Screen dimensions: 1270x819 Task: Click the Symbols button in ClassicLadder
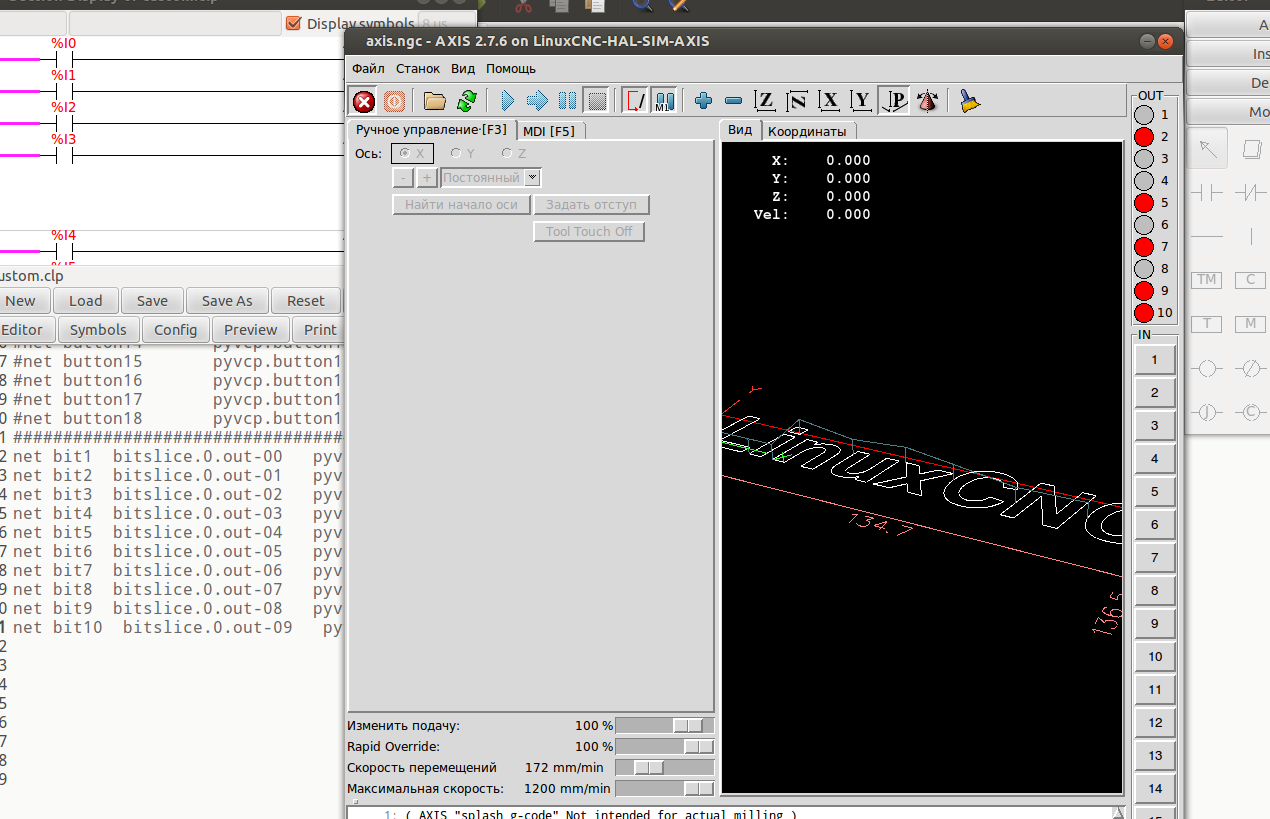click(x=98, y=329)
